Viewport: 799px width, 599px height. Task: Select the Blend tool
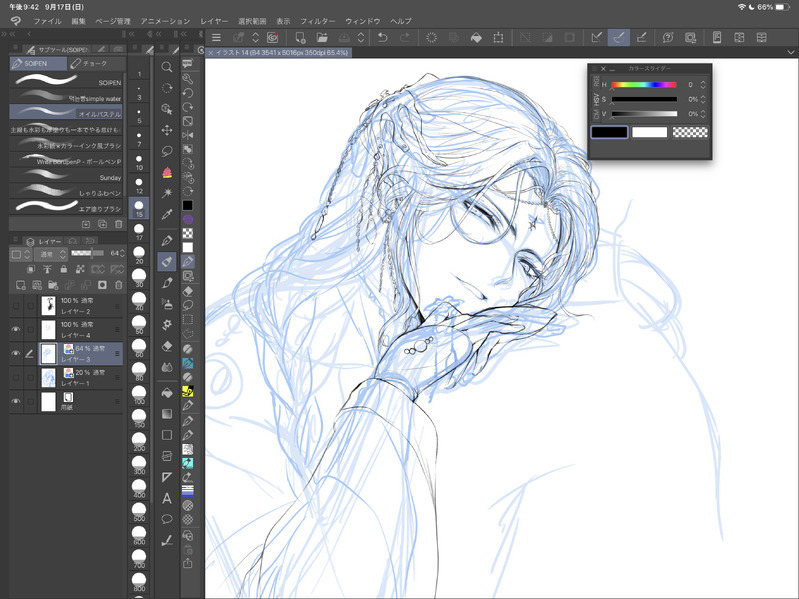167,367
